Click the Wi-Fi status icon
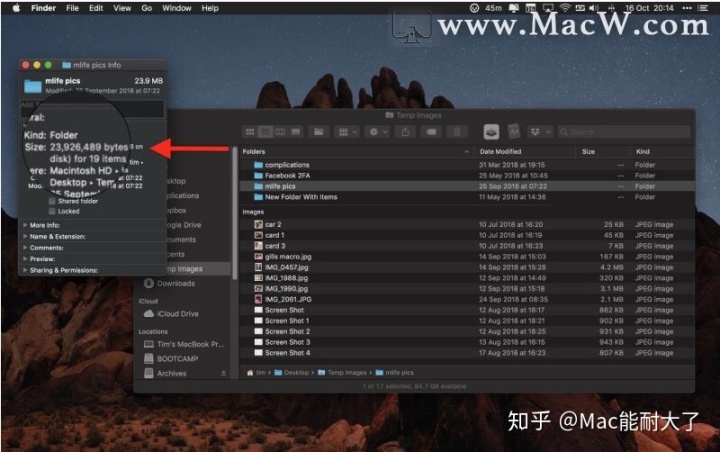The height and width of the screenshot is (452, 720). pyautogui.click(x=565, y=8)
